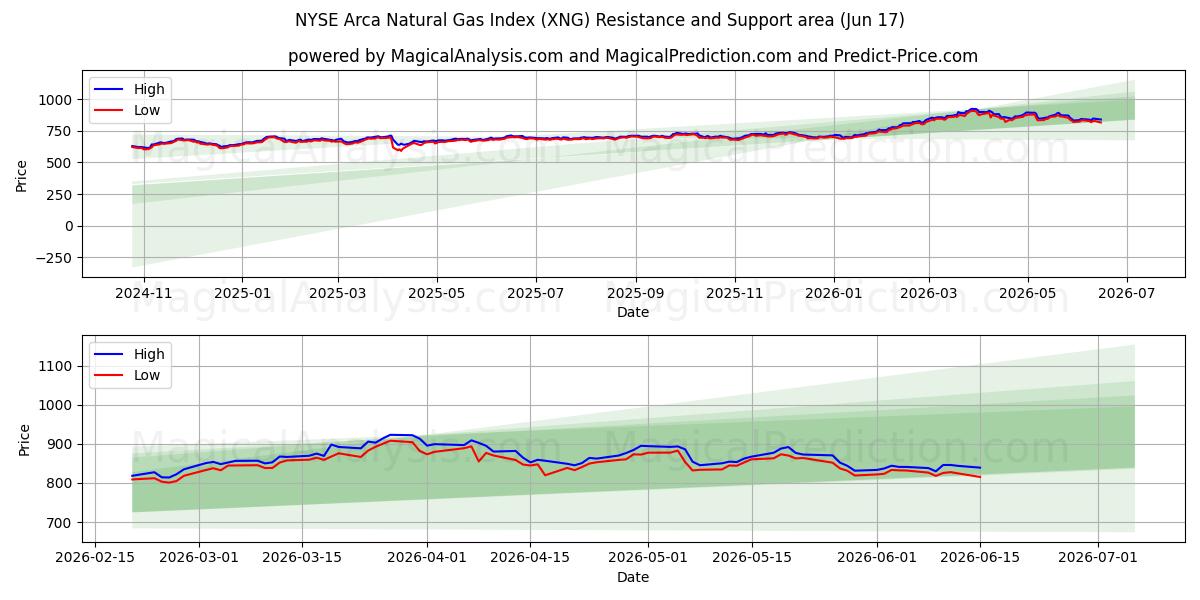Click the 'High' legend entry in top chart

149,89
